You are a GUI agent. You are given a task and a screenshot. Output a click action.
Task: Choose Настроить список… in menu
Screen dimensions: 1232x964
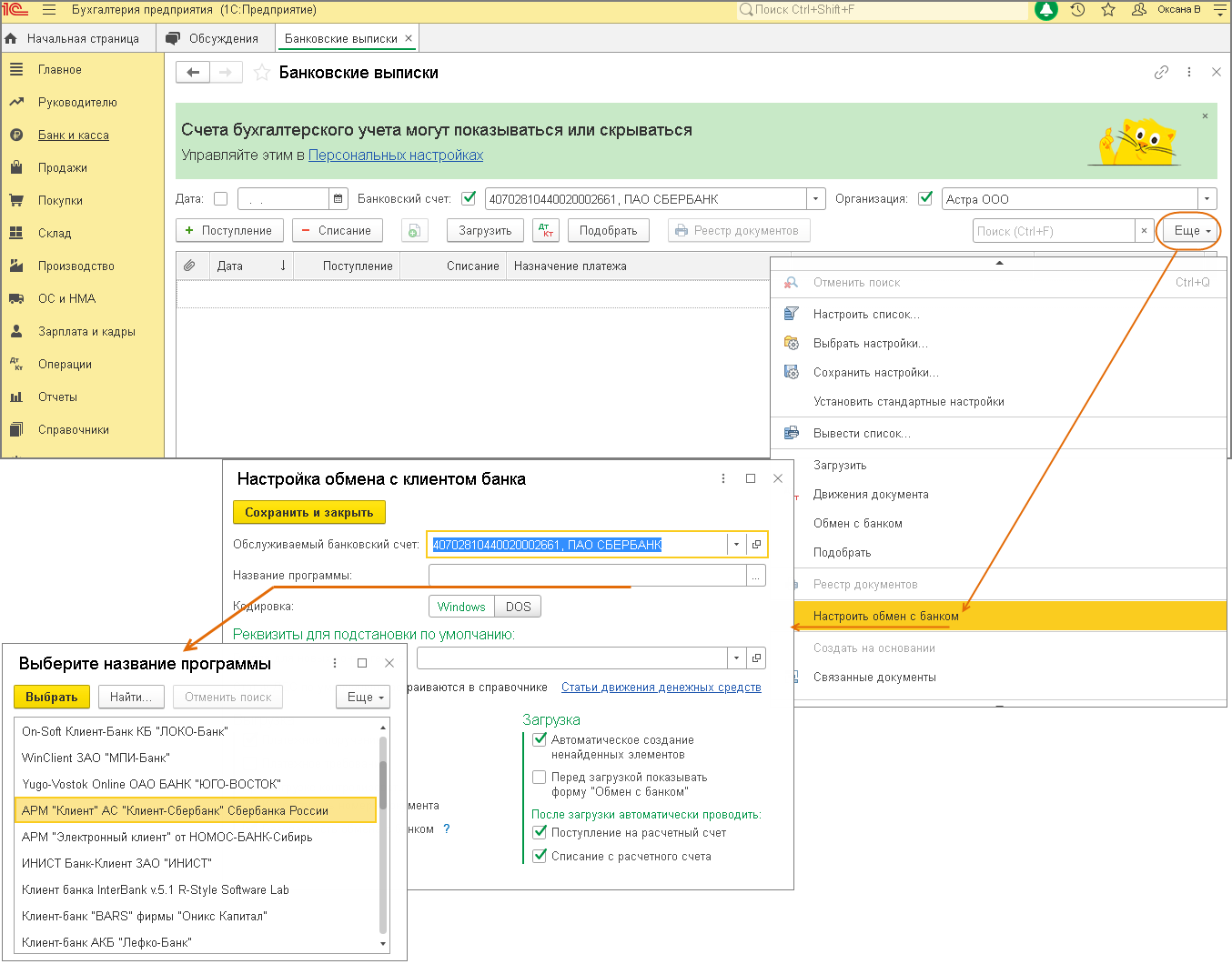[866, 314]
